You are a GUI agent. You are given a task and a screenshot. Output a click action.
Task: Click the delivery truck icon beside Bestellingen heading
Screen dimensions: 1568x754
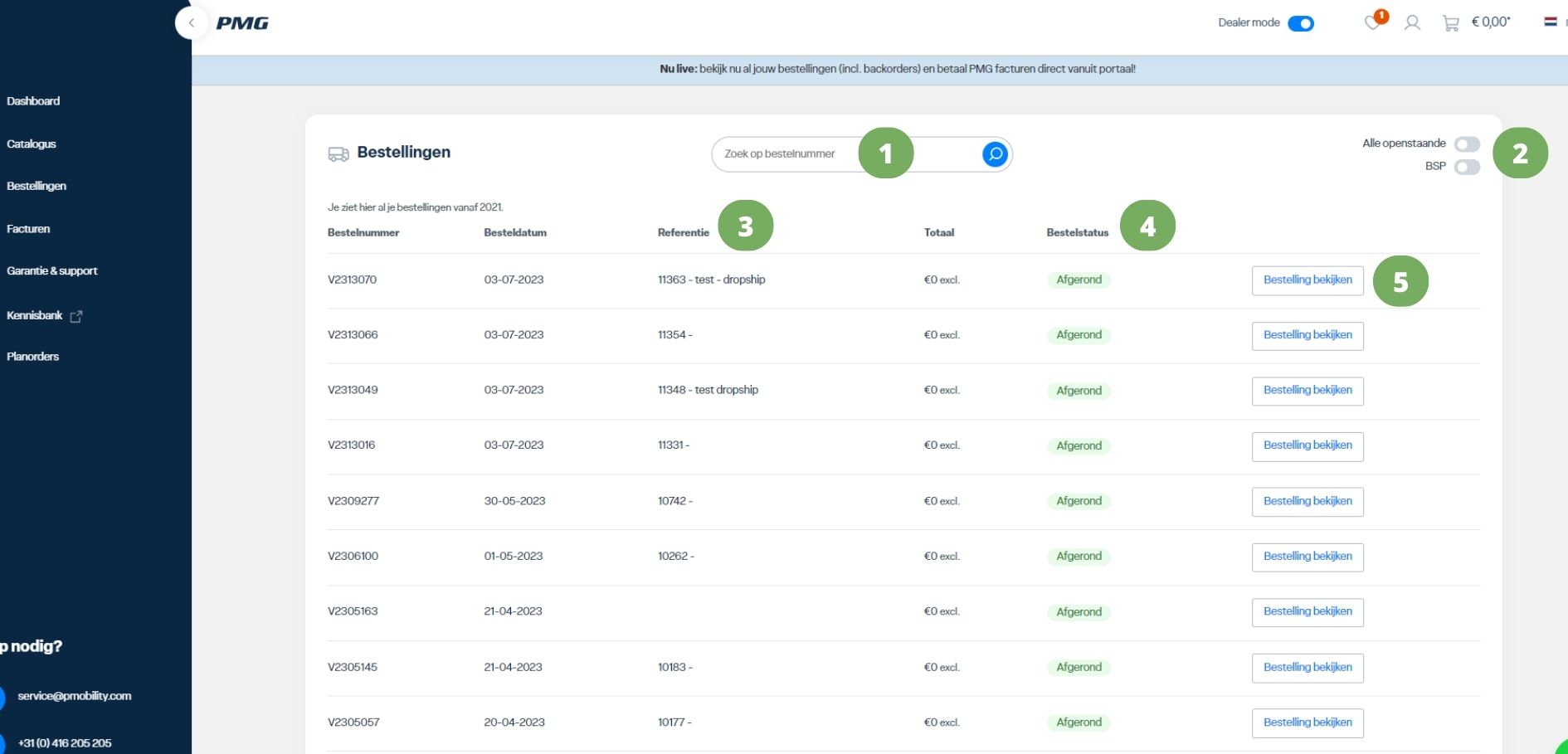click(x=338, y=153)
